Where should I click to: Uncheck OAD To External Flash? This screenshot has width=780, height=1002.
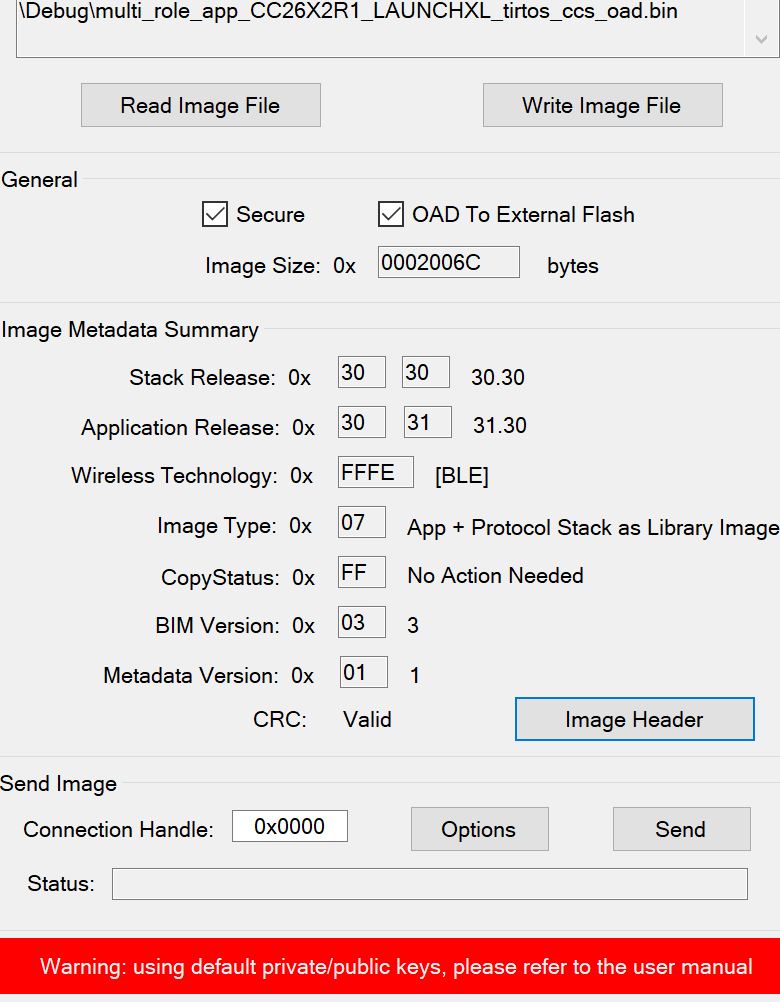pos(390,214)
